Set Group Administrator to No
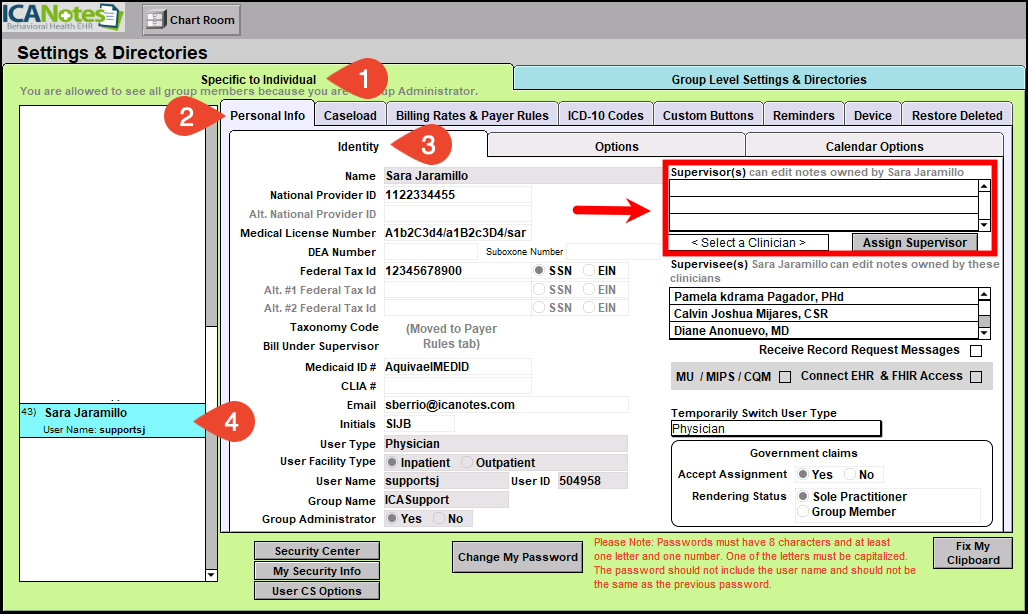This screenshot has width=1028, height=614. (x=439, y=519)
